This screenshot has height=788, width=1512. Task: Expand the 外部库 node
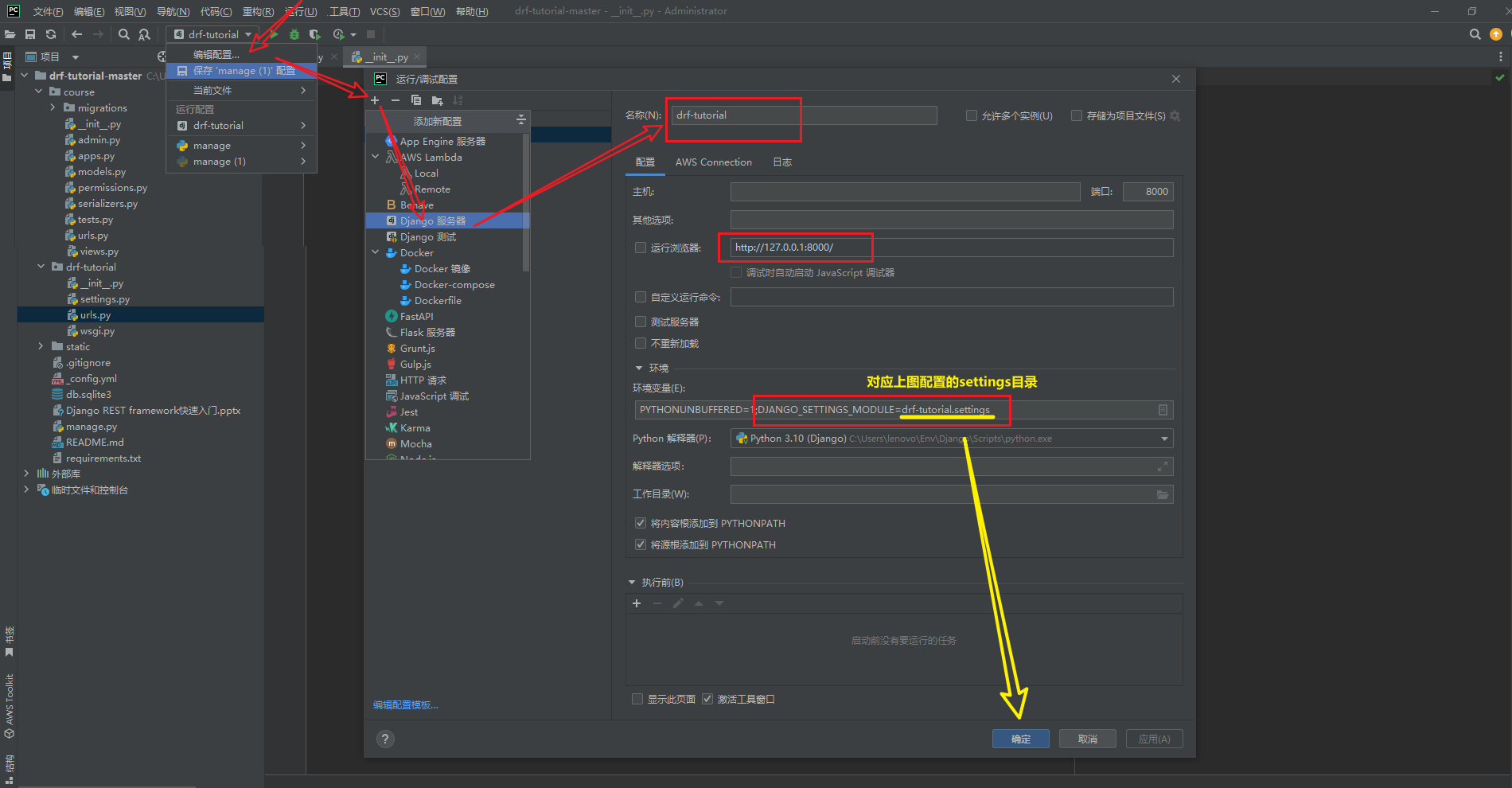(26, 473)
